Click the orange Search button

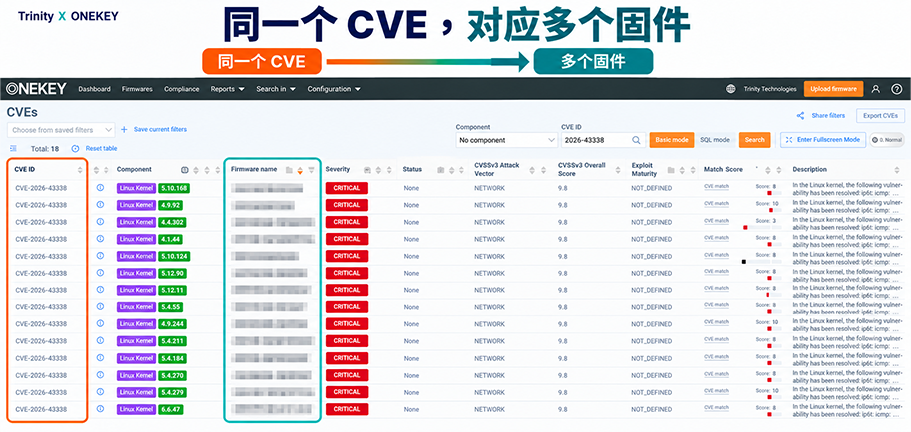click(755, 140)
